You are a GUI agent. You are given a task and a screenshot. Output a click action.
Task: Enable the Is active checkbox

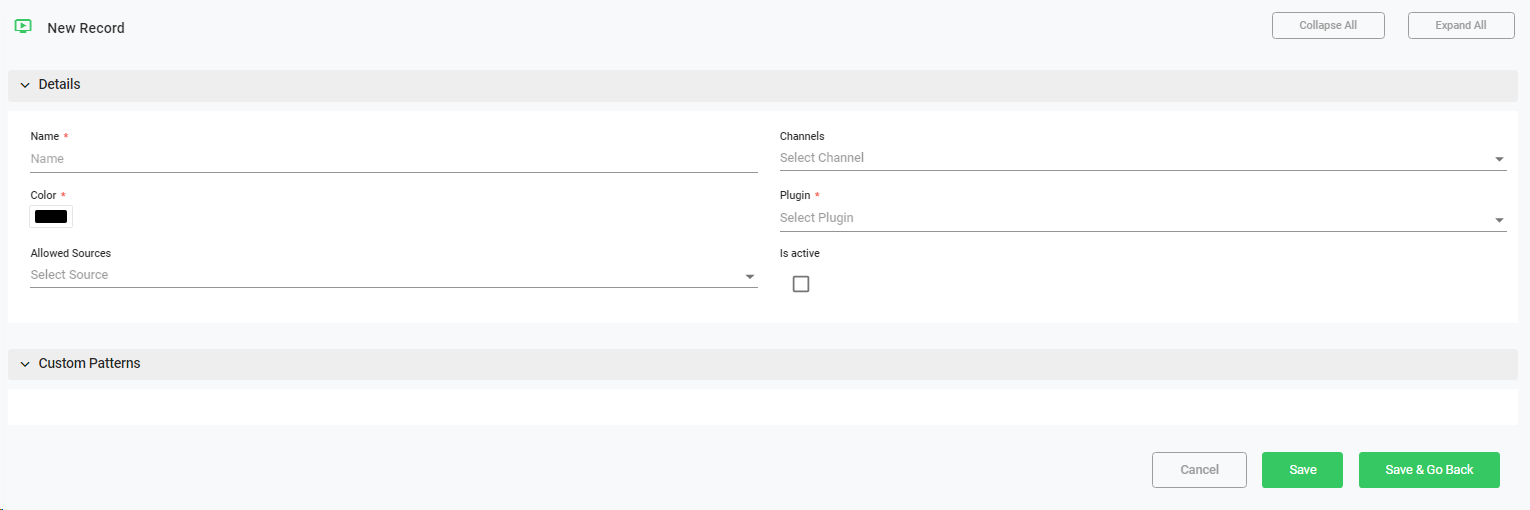[800, 284]
